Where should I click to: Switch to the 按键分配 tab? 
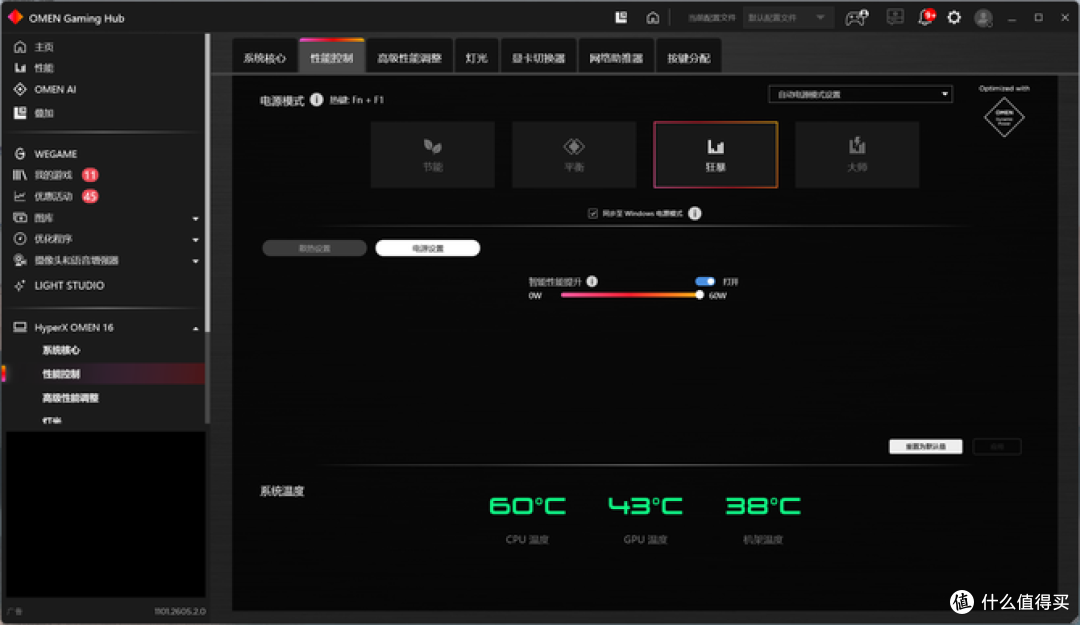click(x=689, y=58)
